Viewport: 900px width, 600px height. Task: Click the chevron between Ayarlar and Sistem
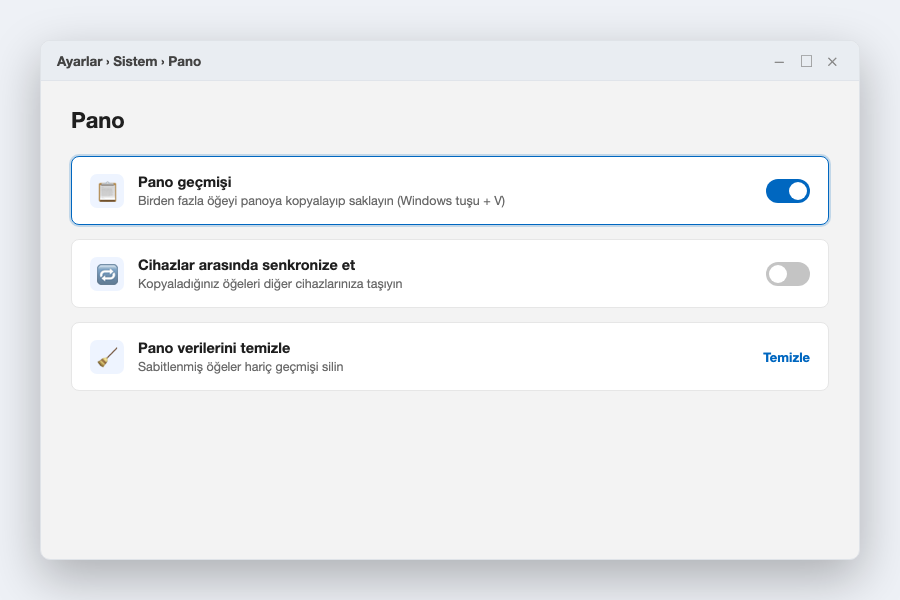pyautogui.click(x=107, y=62)
